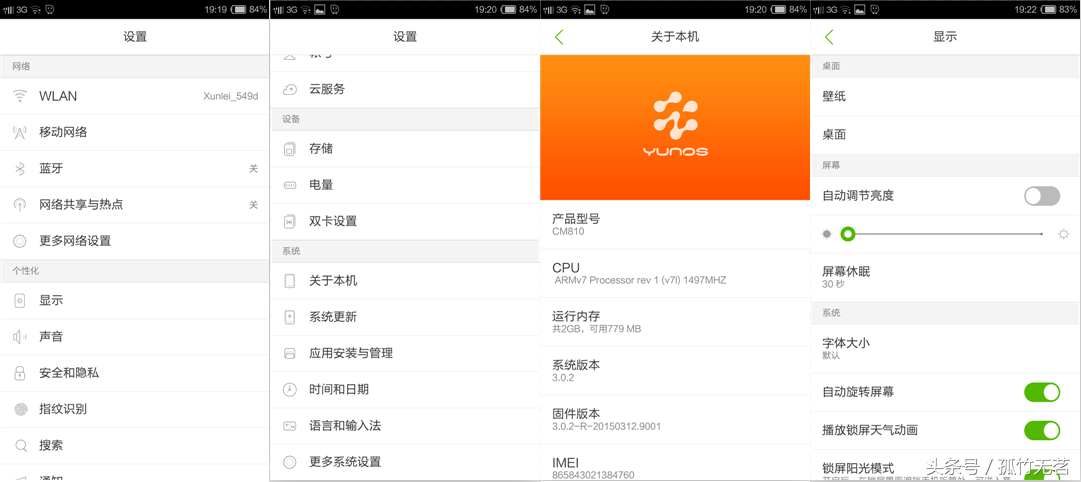Tap the 自动旋转屏幕 label
The width and height of the screenshot is (1081, 482).
click(858, 392)
